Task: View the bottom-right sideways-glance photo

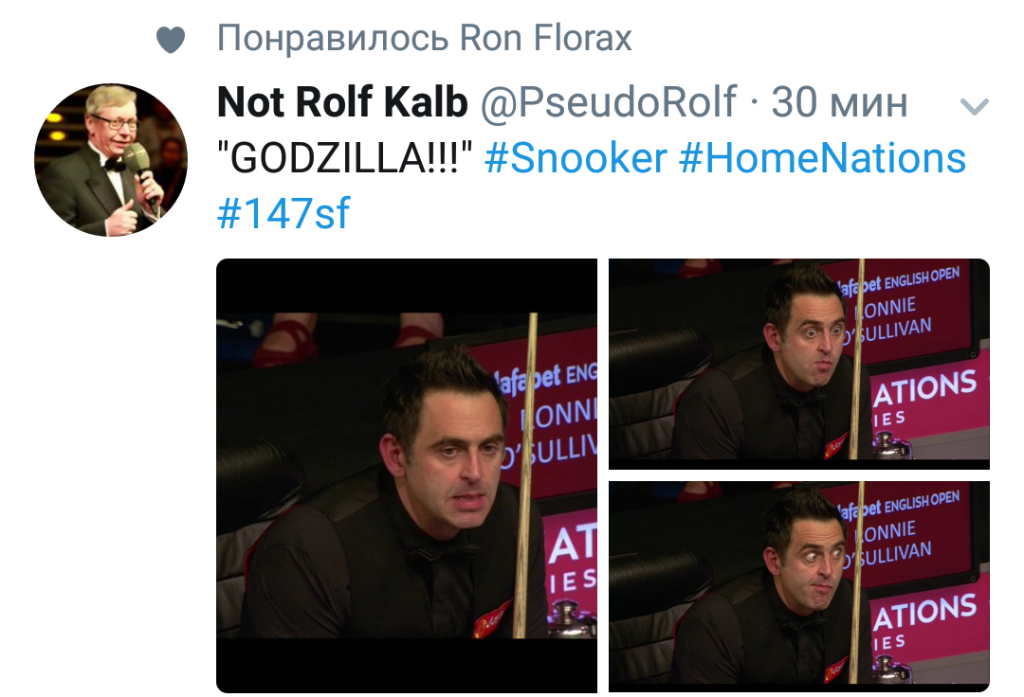Action: pos(799,587)
